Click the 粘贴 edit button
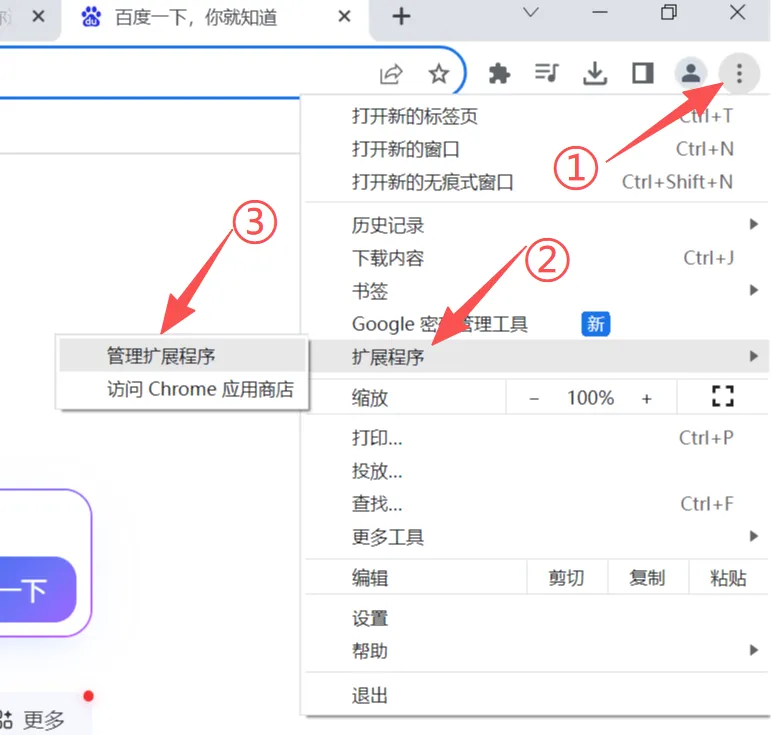 coord(728,578)
